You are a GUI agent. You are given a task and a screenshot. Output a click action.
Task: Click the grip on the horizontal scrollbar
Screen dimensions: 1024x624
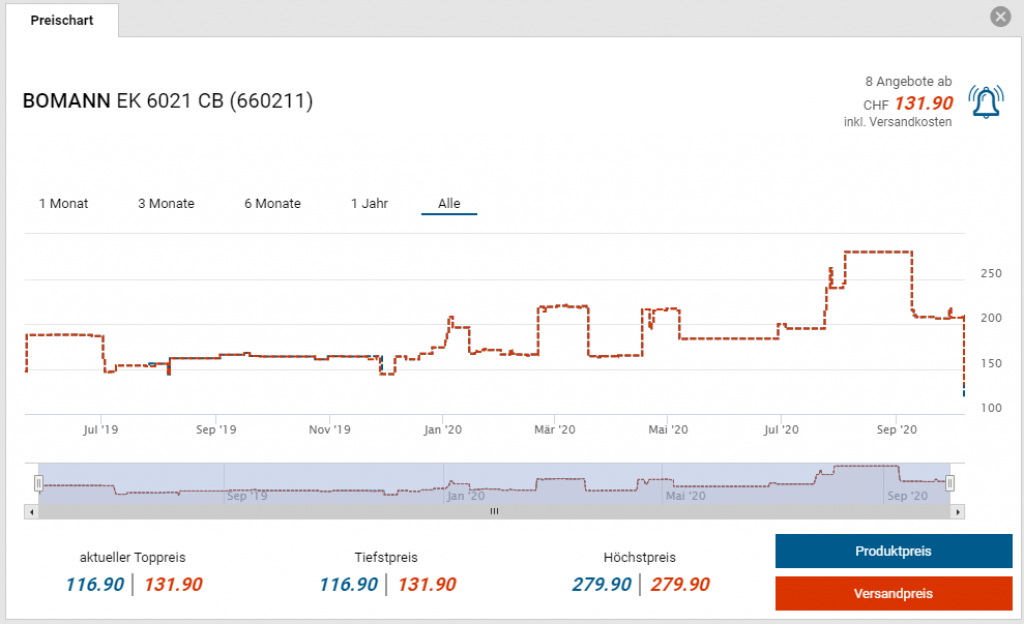pos(494,511)
